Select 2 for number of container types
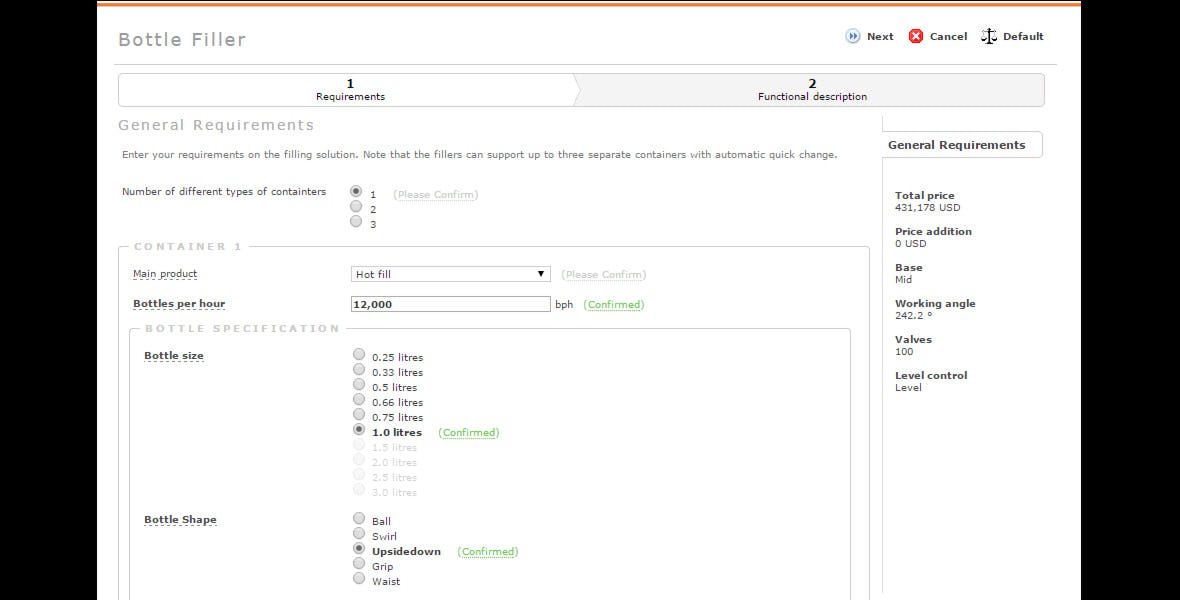The image size is (1180, 600). (356, 206)
